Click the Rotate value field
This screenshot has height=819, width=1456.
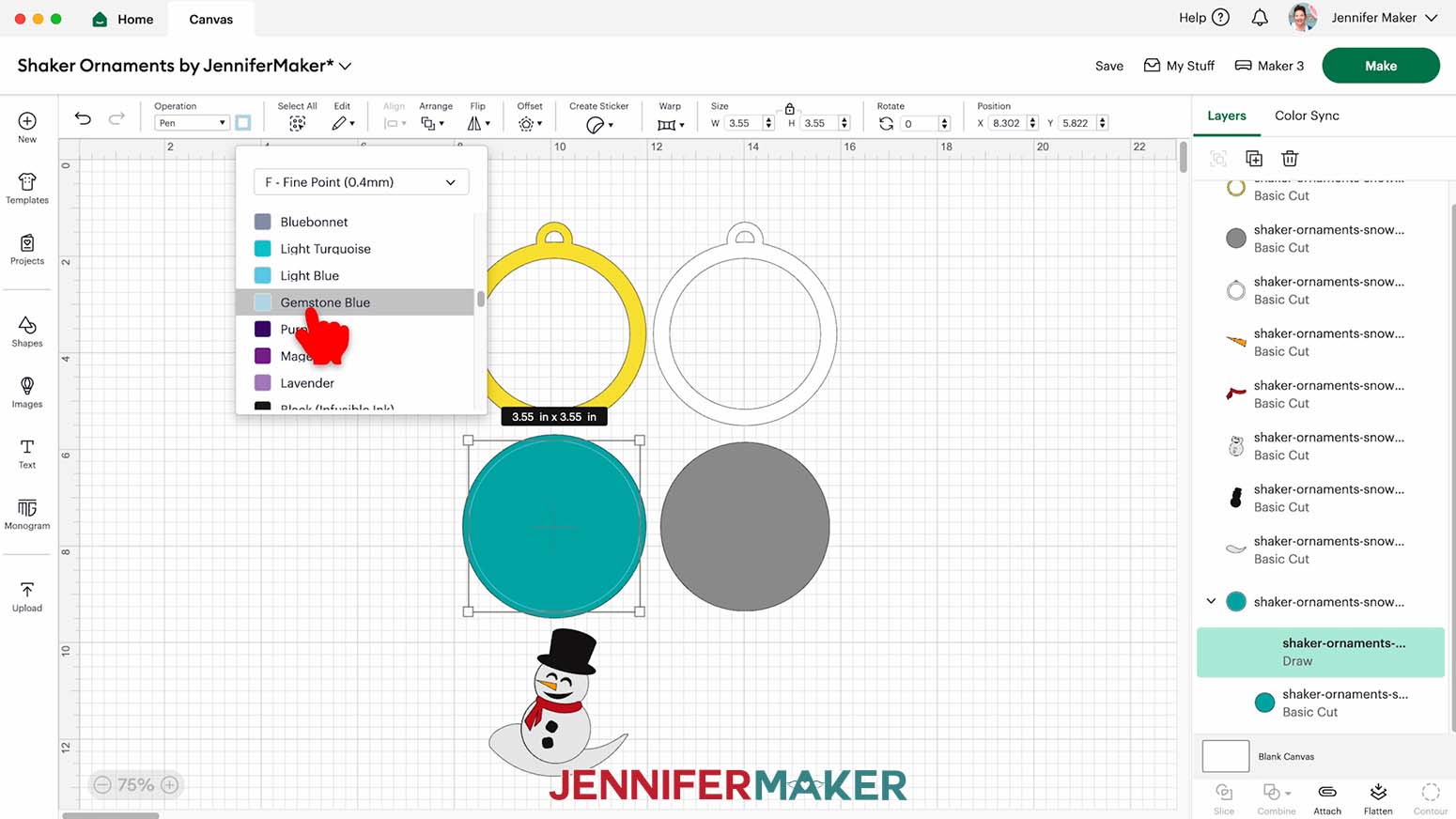click(x=920, y=123)
